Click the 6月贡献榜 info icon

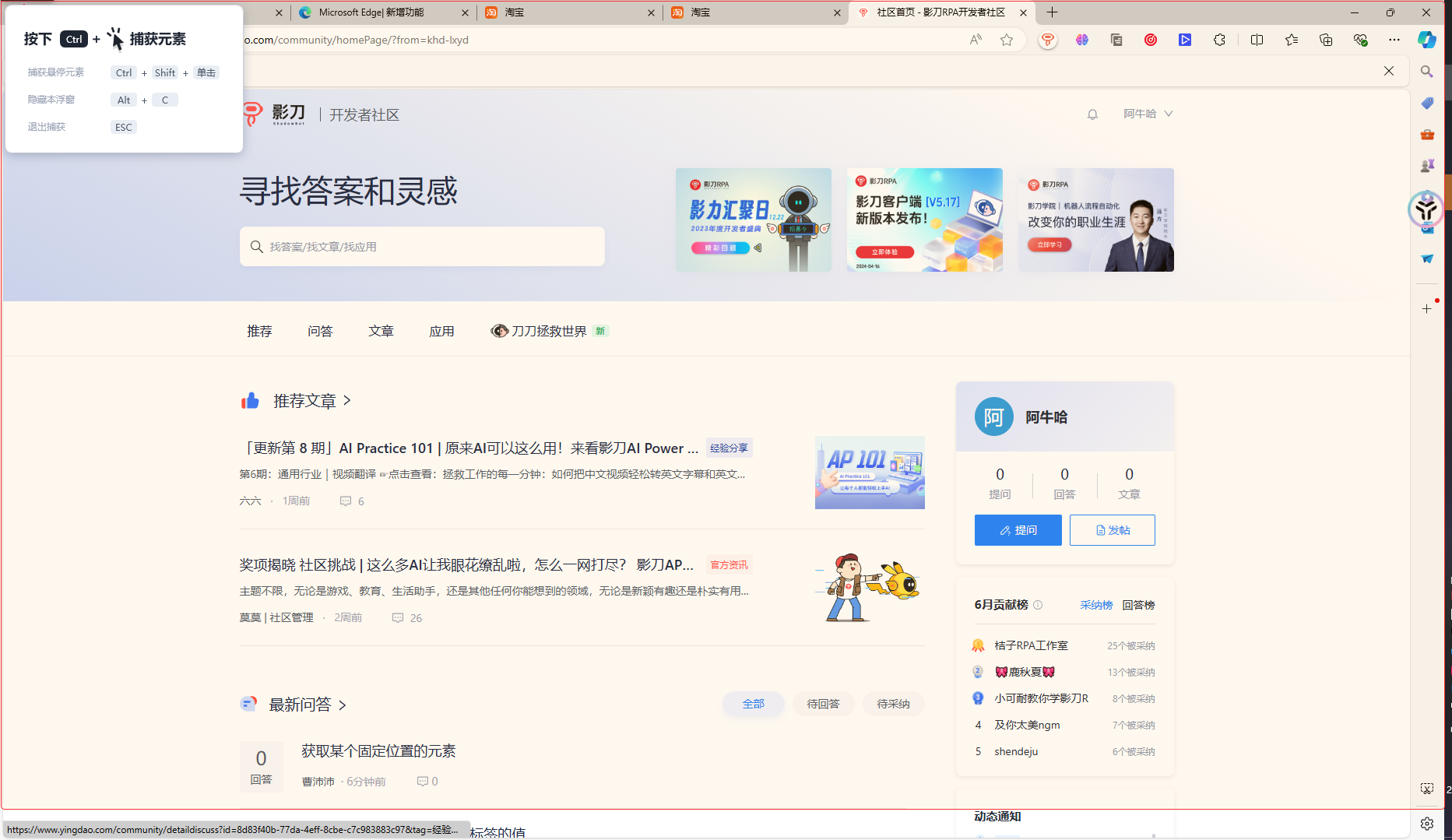[x=1038, y=605]
